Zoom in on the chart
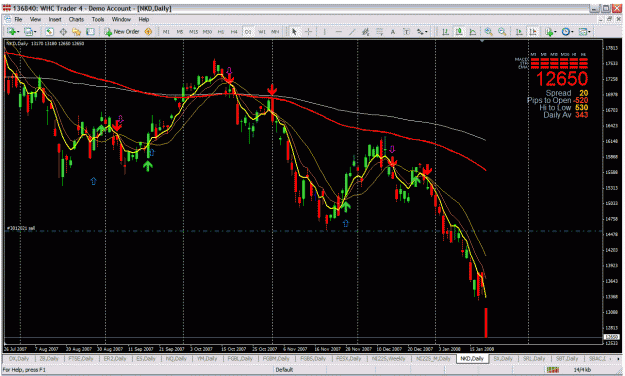This screenshot has height=376, width=625. tap(488, 31)
